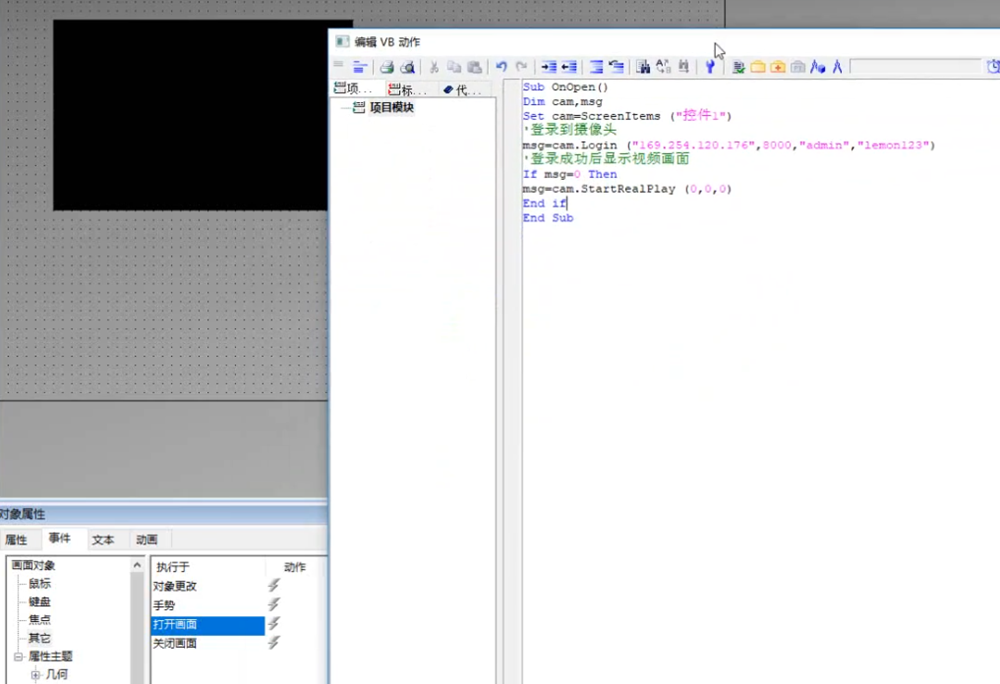Switch to the 文本 tab
This screenshot has height=684, width=1000.
(x=103, y=540)
